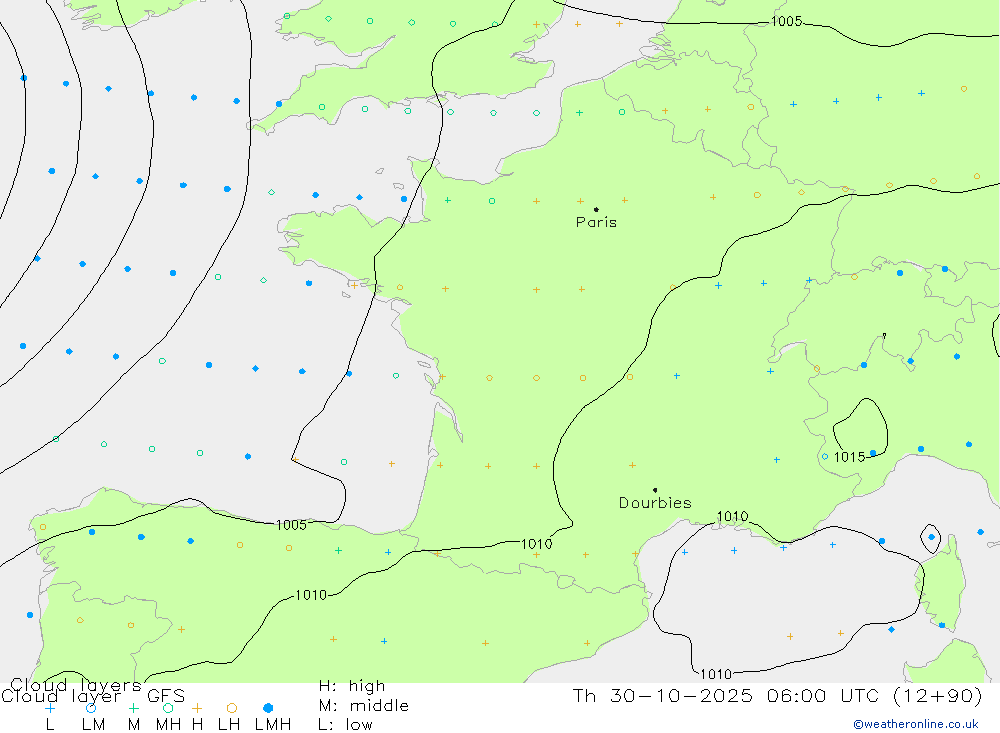Click the green plus M legend symbol

(133, 708)
